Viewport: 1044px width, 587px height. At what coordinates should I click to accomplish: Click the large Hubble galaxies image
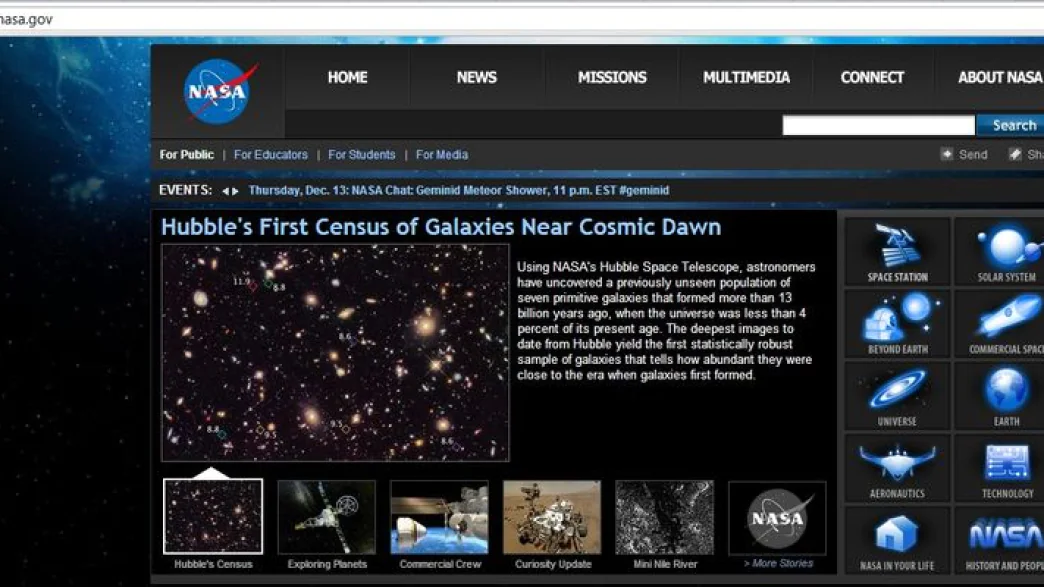(x=335, y=352)
